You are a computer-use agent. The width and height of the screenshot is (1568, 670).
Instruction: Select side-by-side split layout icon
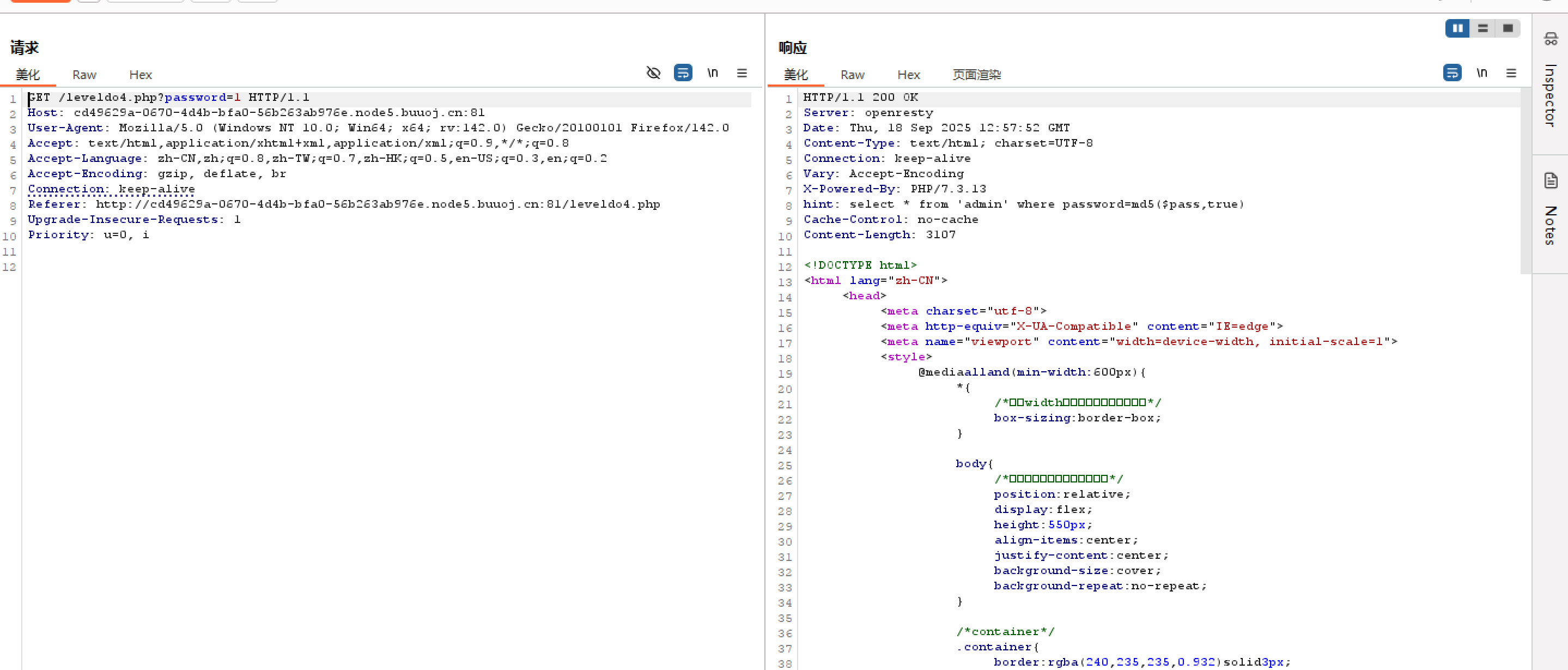click(x=1458, y=28)
